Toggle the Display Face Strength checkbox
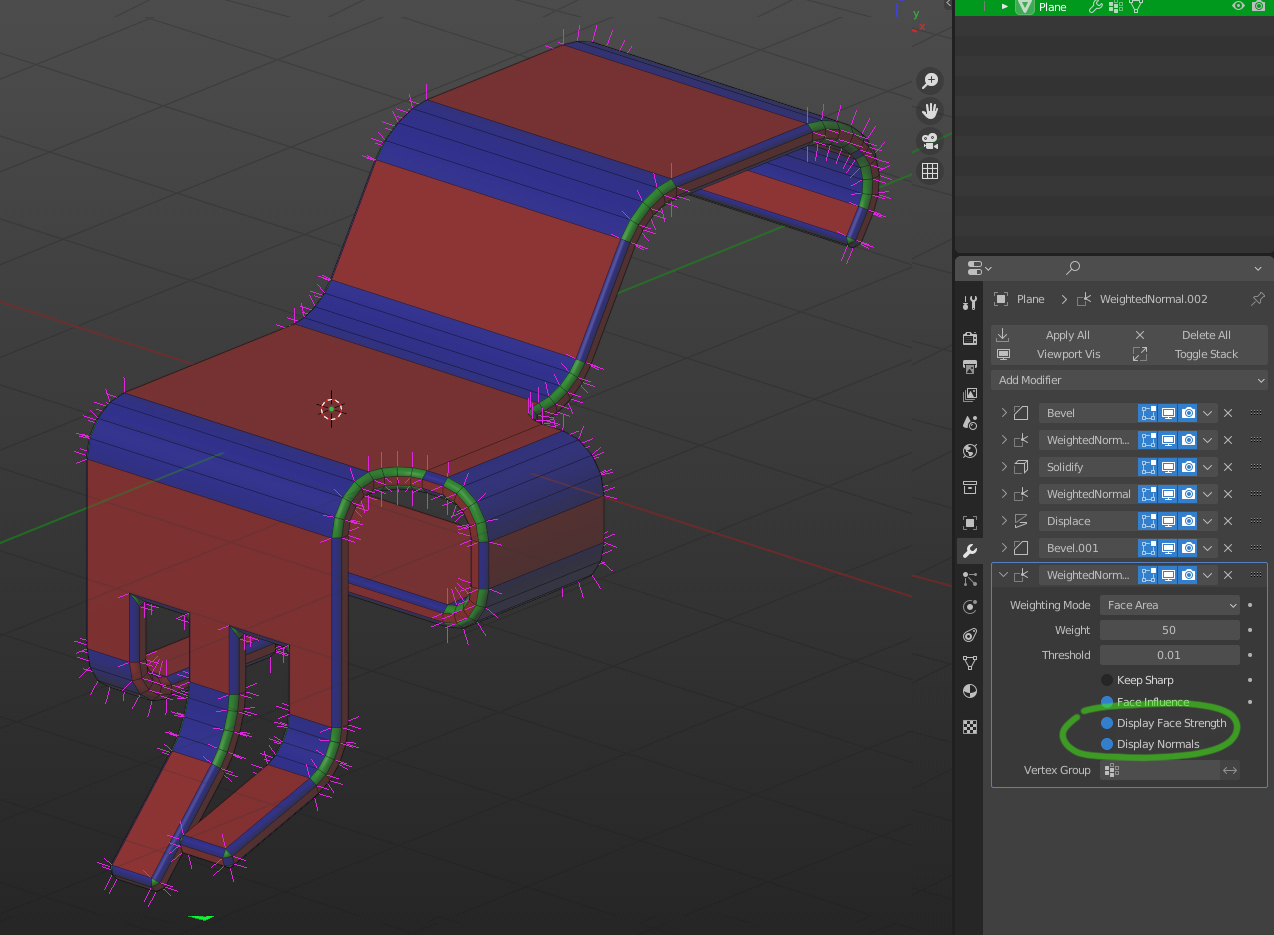Image resolution: width=1274 pixels, height=935 pixels. (1107, 723)
